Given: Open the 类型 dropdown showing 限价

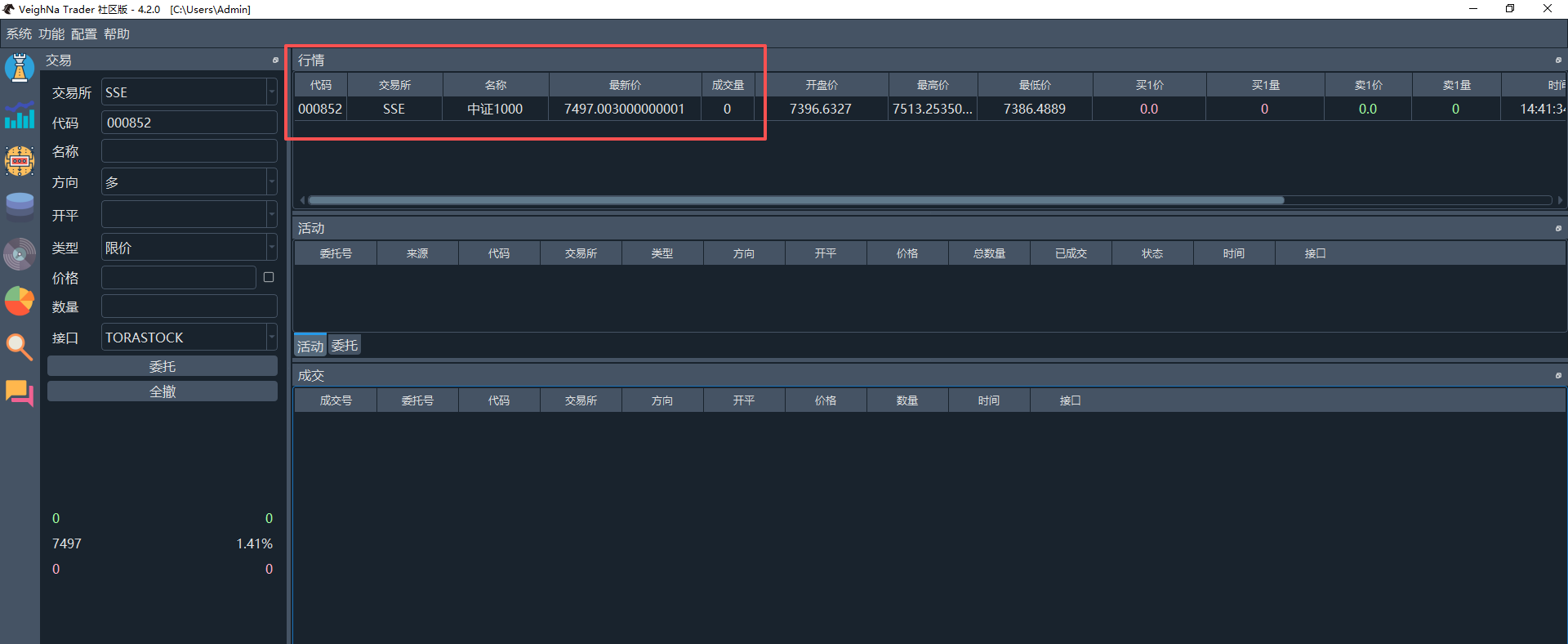Looking at the screenshot, I should click(x=271, y=248).
